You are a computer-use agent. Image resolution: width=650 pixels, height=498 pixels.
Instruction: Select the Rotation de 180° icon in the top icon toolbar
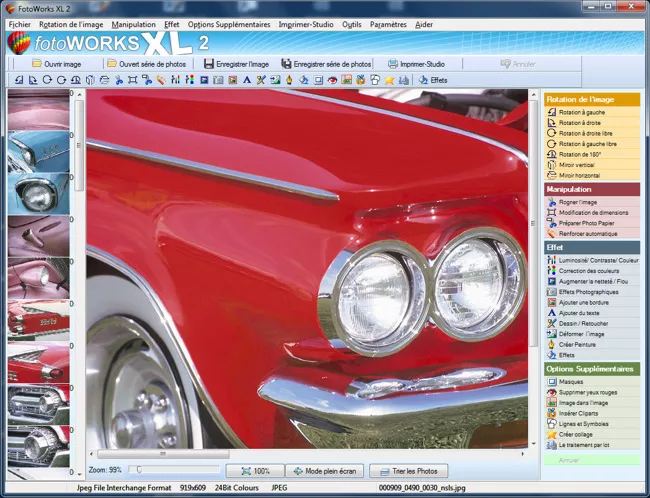76,80
